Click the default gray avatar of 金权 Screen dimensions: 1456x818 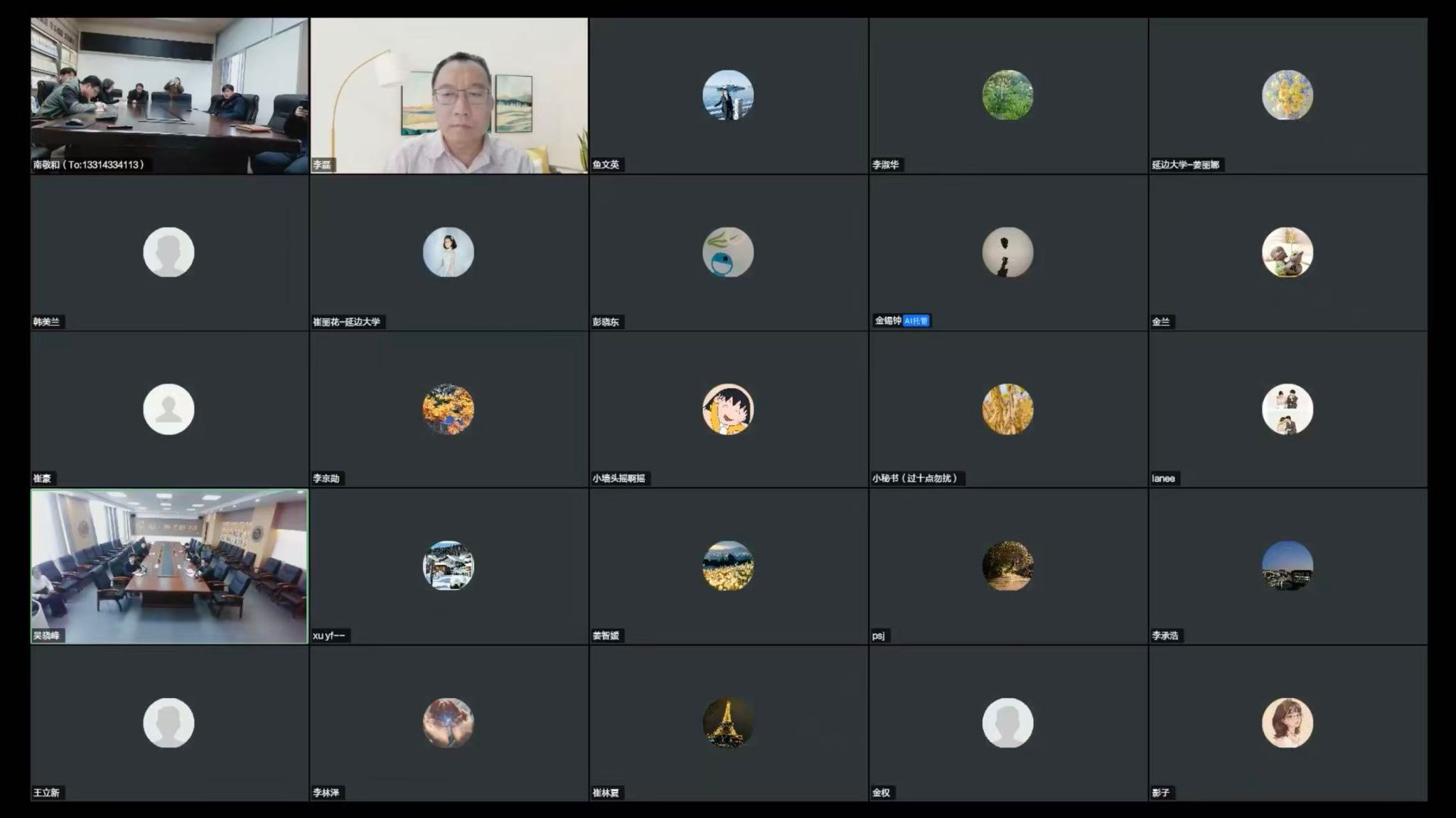(1007, 723)
